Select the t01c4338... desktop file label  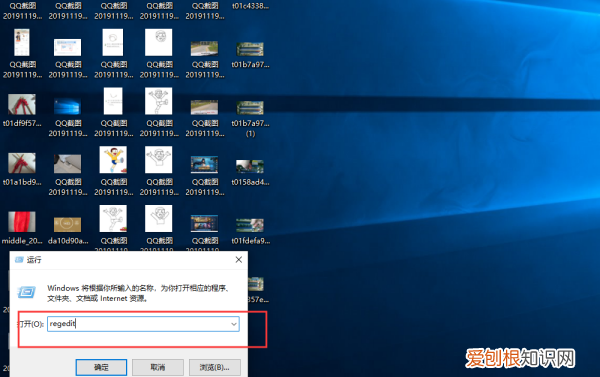250,6
